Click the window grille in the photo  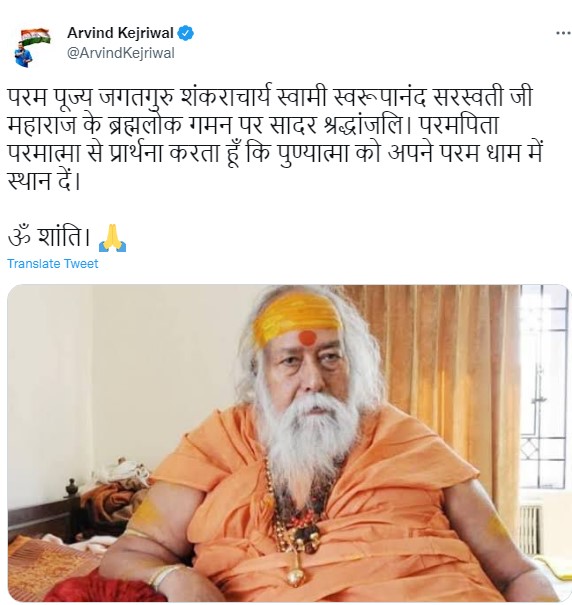(544, 386)
